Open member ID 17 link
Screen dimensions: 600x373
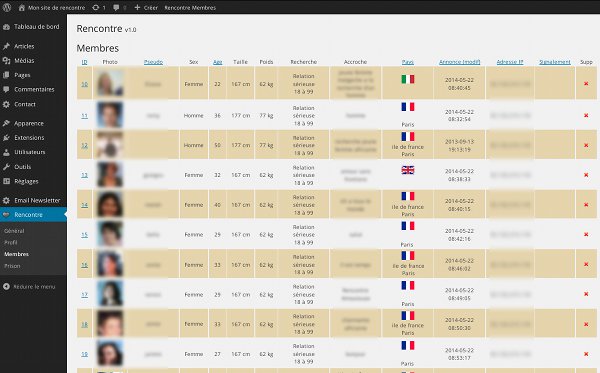click(85, 295)
